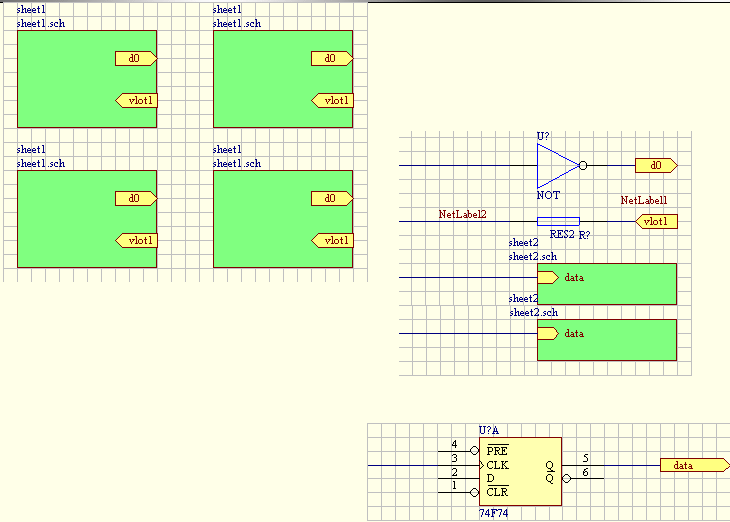Select the 74F74 flip-flop component body

(x=520, y=471)
